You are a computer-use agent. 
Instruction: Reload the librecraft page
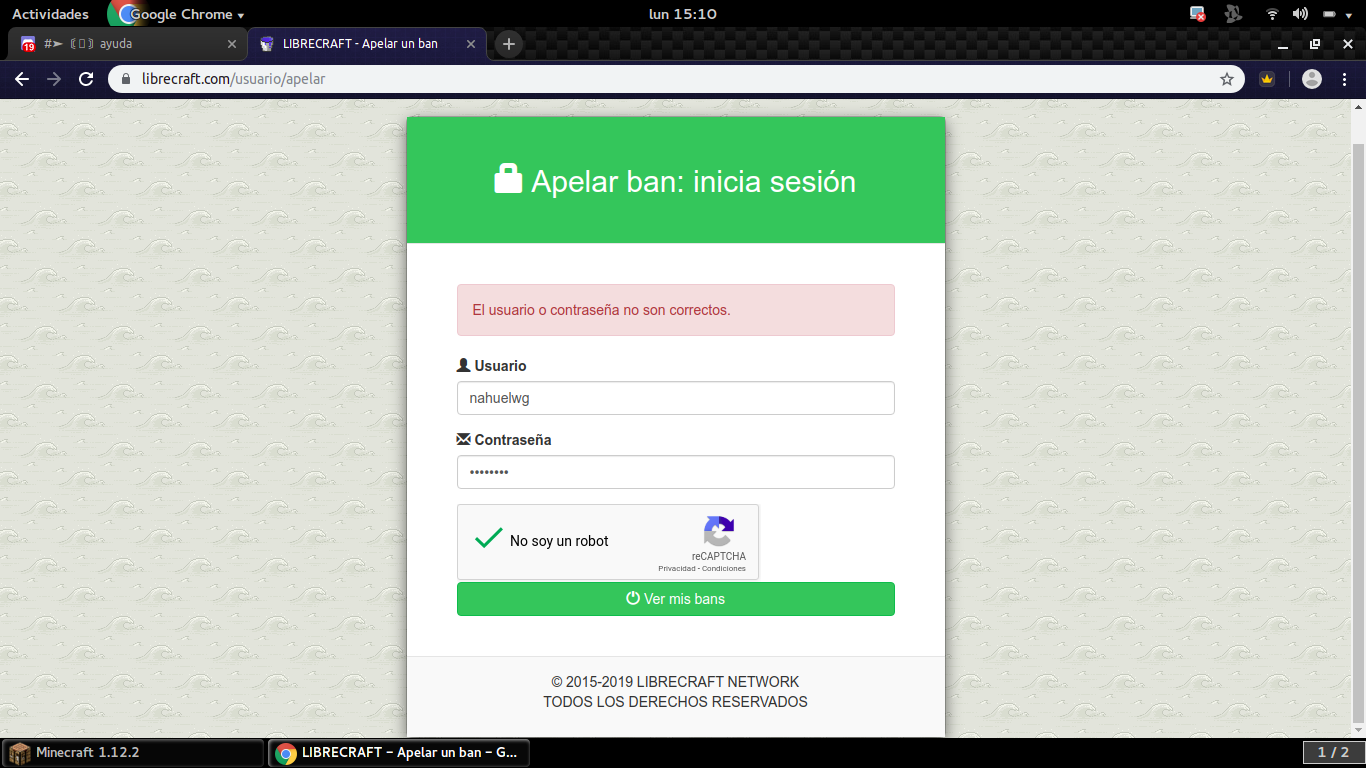pos(86,79)
